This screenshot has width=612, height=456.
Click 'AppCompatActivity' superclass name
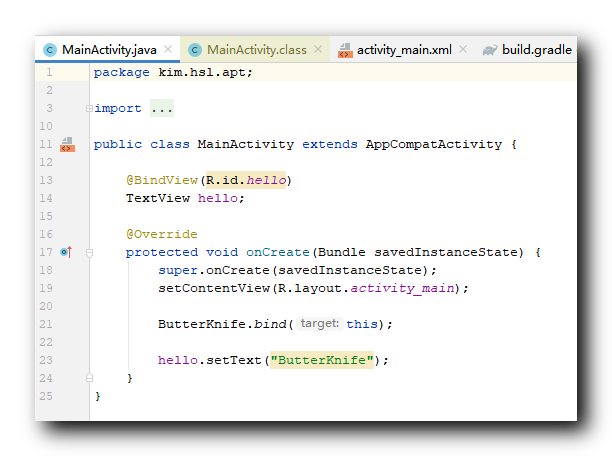click(x=434, y=144)
